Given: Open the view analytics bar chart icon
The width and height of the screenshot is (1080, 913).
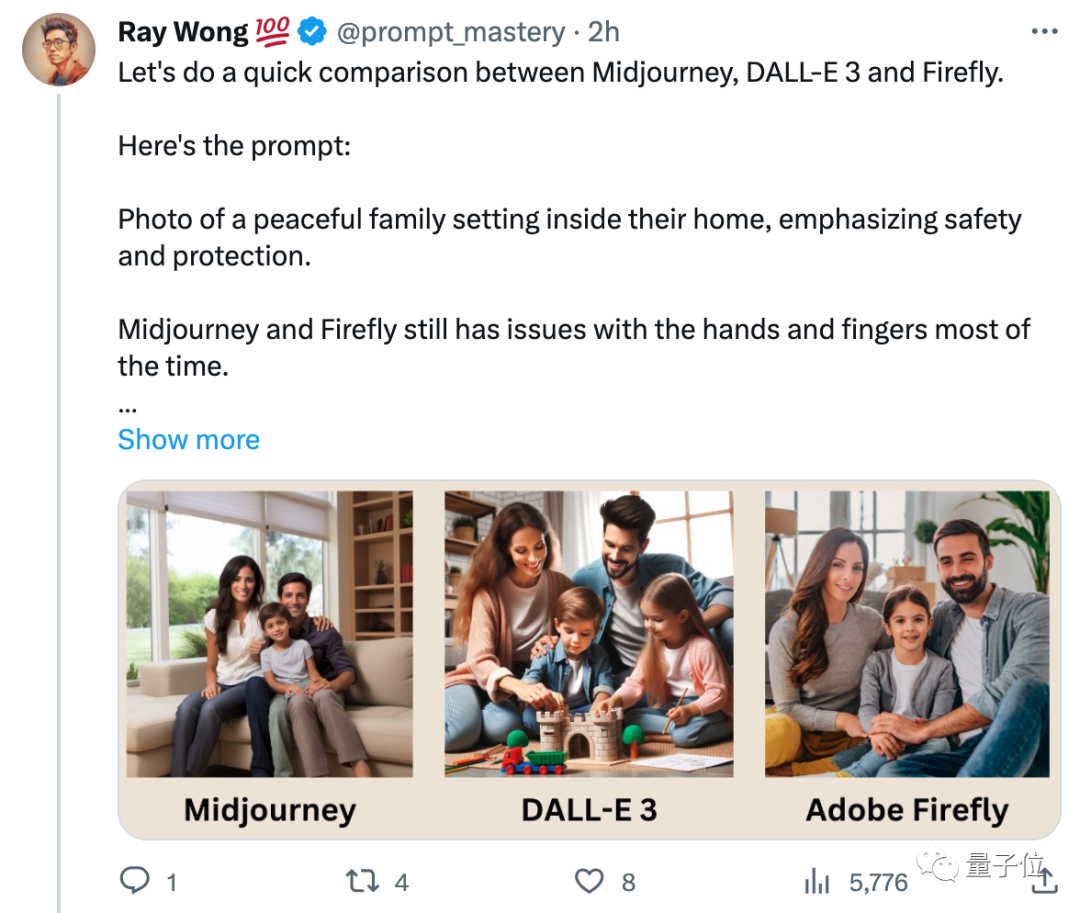Looking at the screenshot, I should (818, 881).
